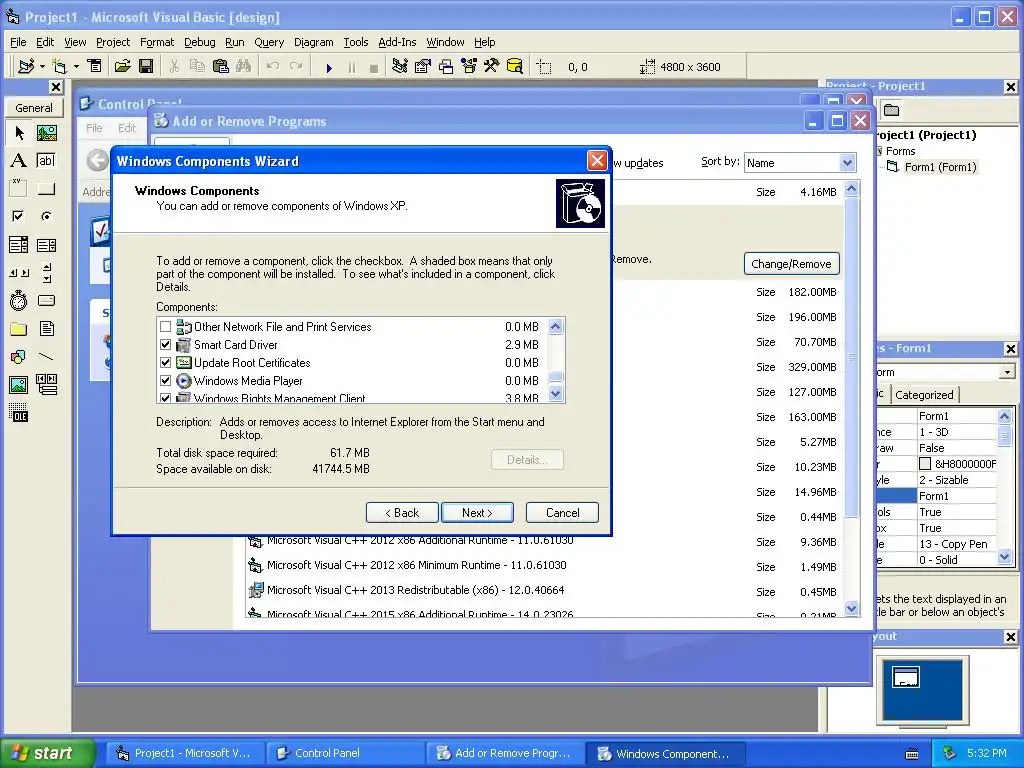Select the Microsoft Visual C++ 2013 Redistributable entry
1024x768 pixels.
tap(415, 590)
